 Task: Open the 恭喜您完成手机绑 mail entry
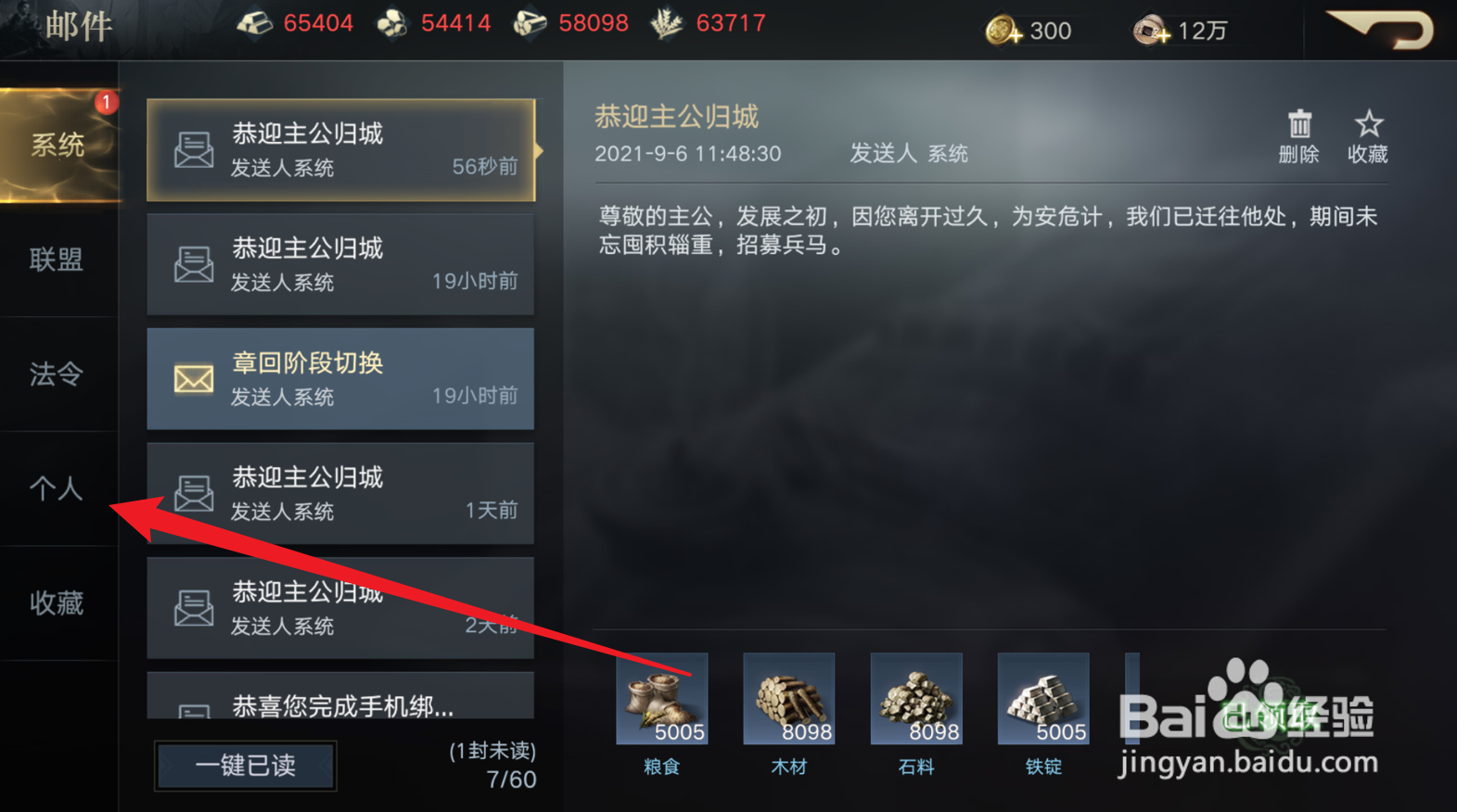point(340,696)
